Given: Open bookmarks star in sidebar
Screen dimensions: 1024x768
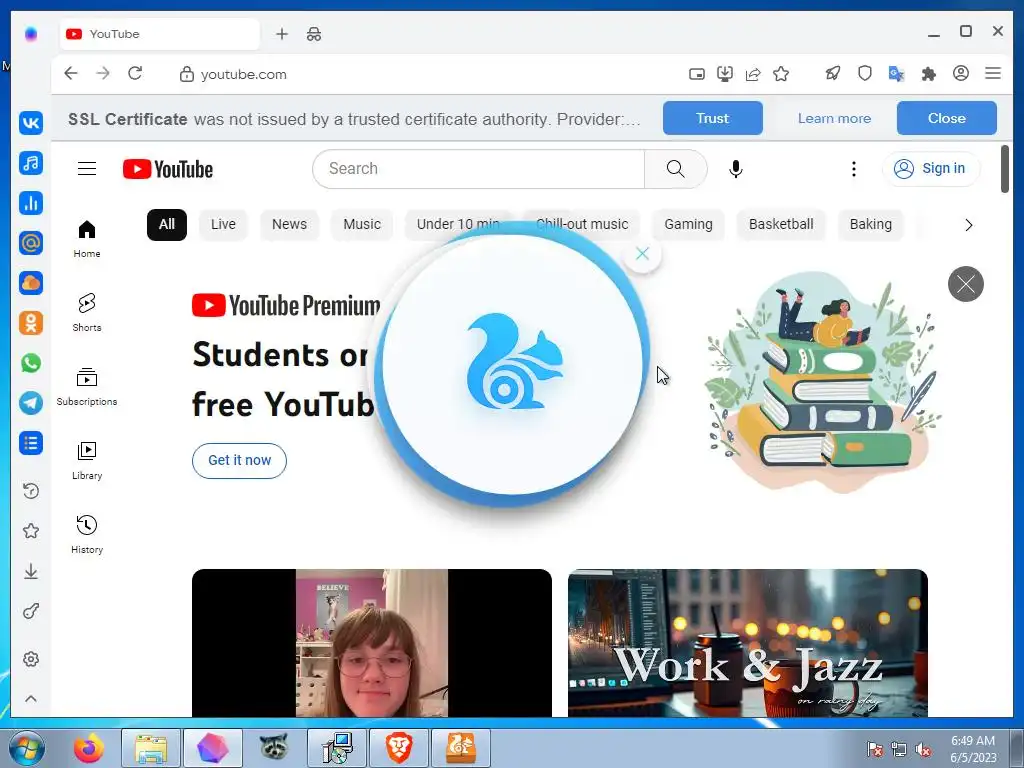Looking at the screenshot, I should [31, 531].
